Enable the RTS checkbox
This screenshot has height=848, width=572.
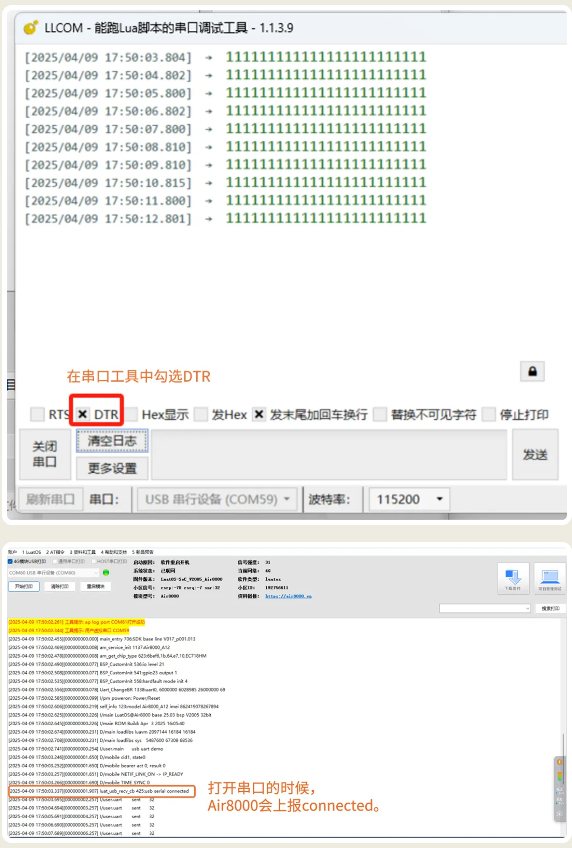click(37, 414)
